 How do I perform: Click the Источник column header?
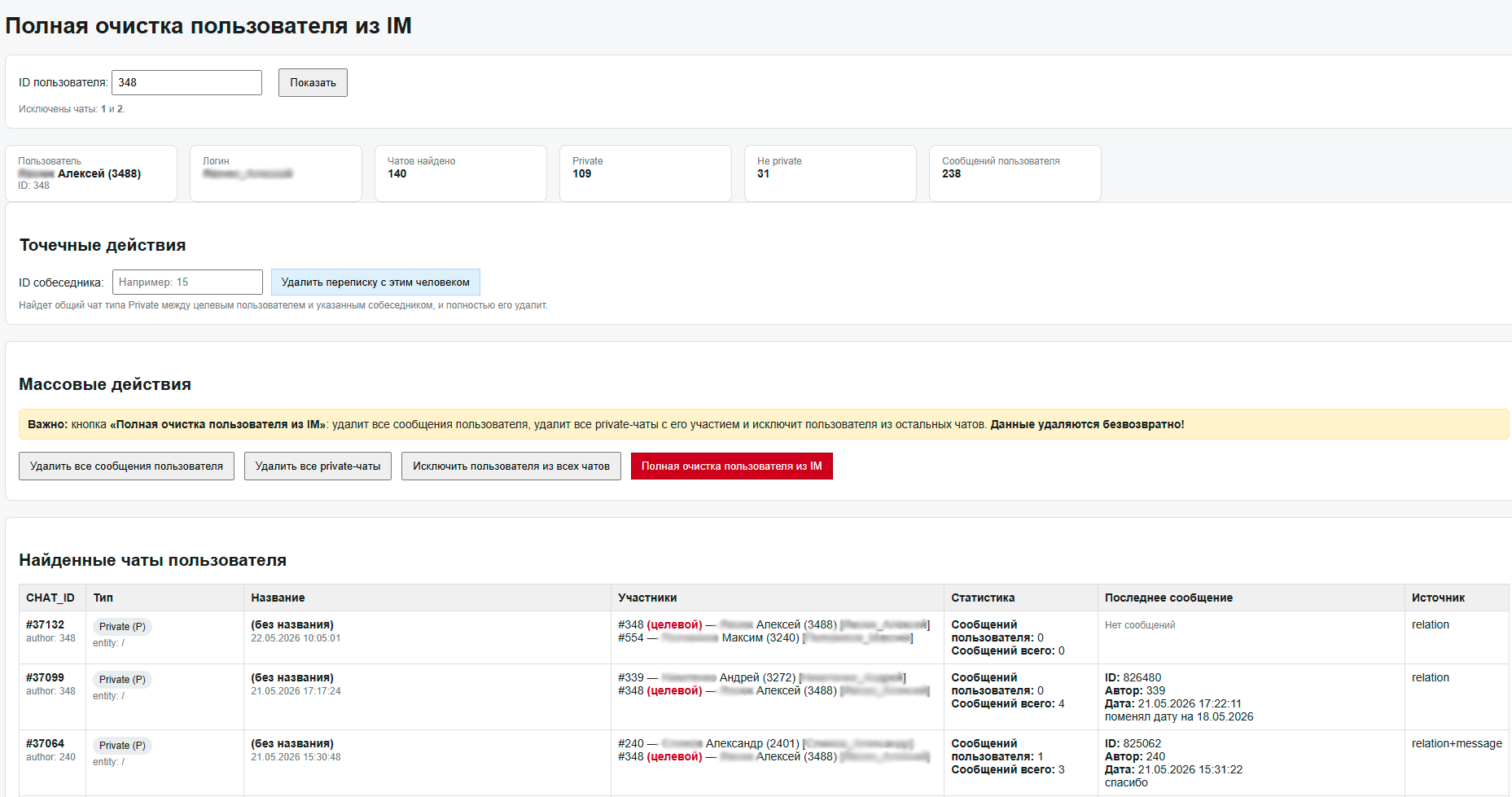coord(1438,598)
